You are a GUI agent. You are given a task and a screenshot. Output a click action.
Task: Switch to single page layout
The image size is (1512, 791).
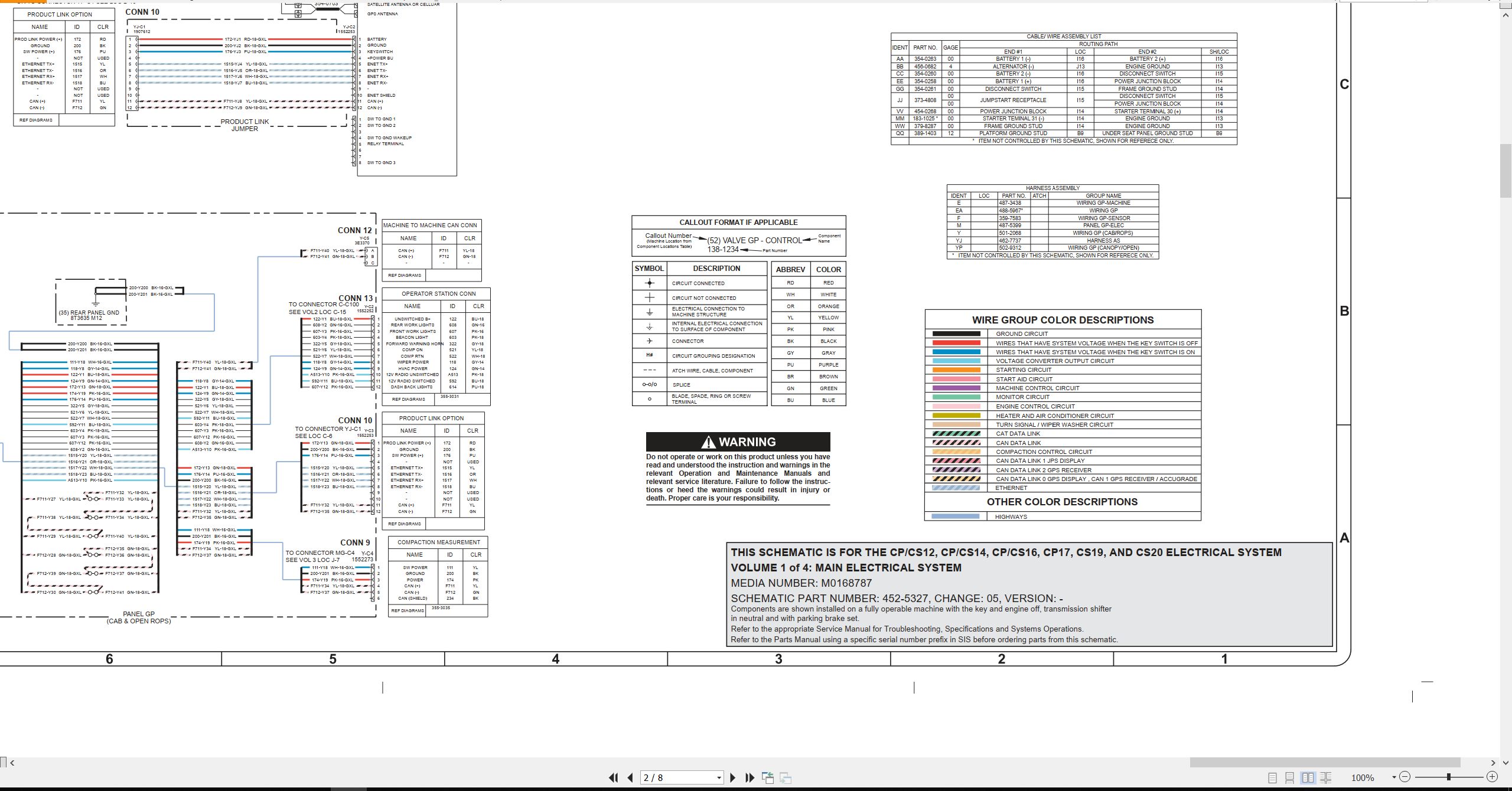(x=1273, y=778)
